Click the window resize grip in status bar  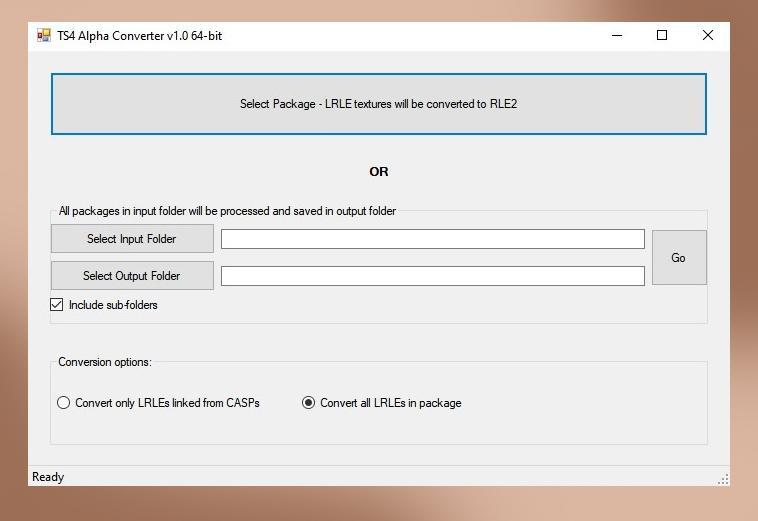coord(723,479)
